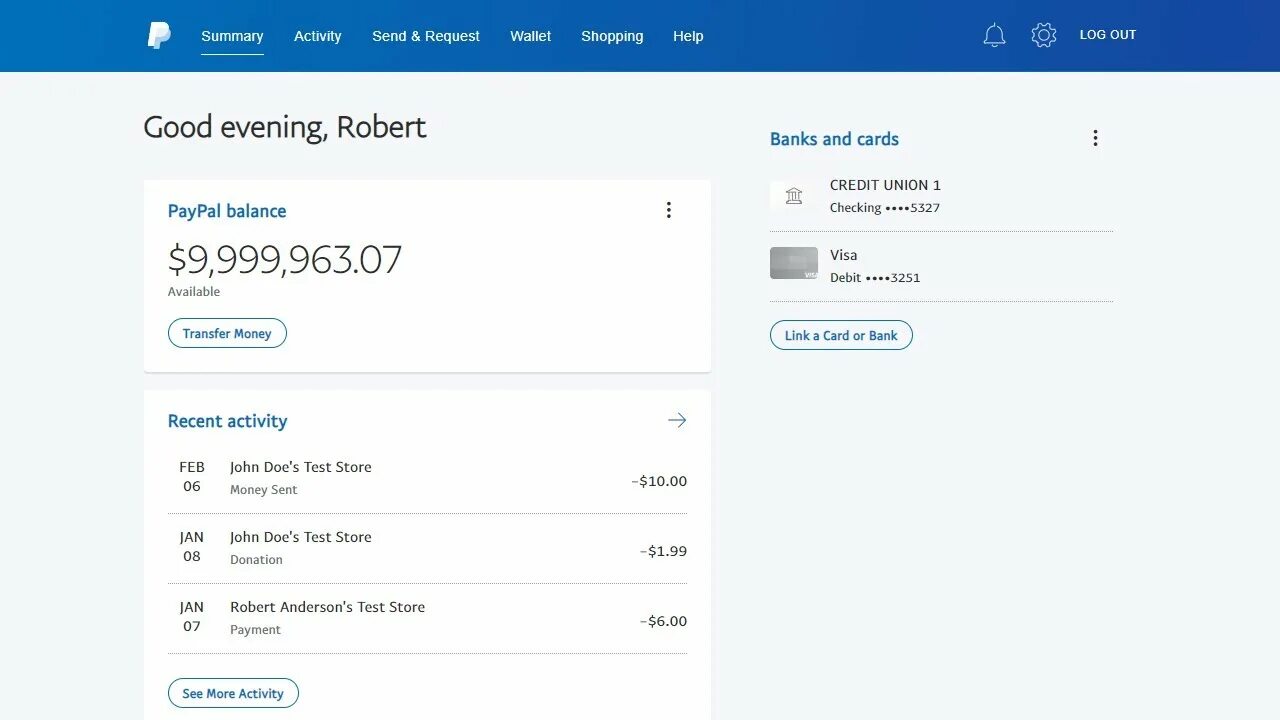Click See More Activity
Viewport: 1280px width, 720px height.
(x=233, y=692)
